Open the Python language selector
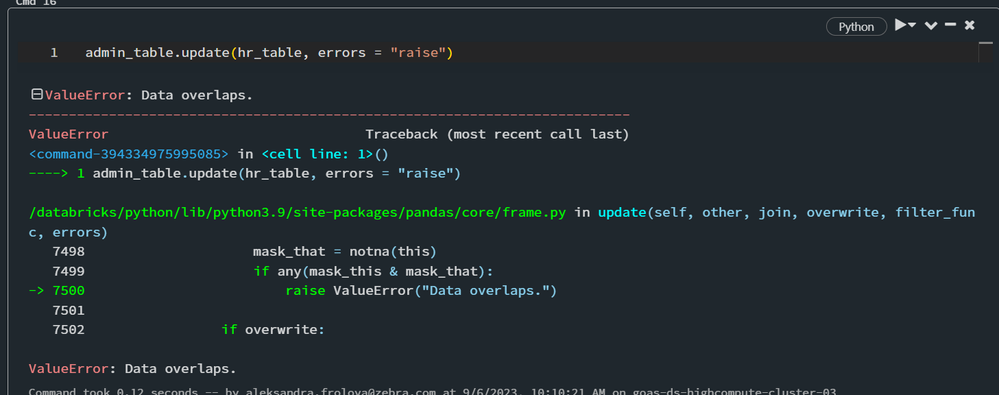 click(856, 27)
